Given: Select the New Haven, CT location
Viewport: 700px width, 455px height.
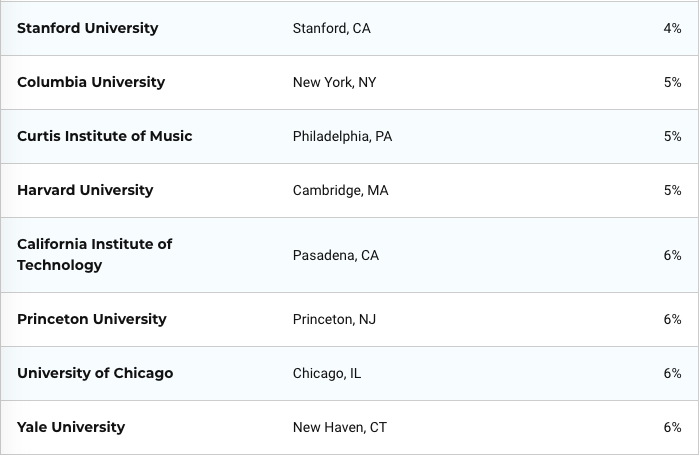Looking at the screenshot, I should click(x=340, y=428).
